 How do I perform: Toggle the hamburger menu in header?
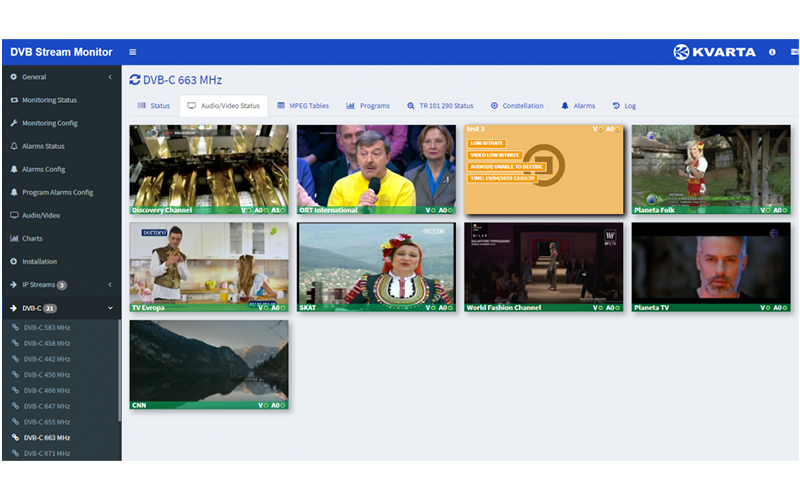coord(133,52)
